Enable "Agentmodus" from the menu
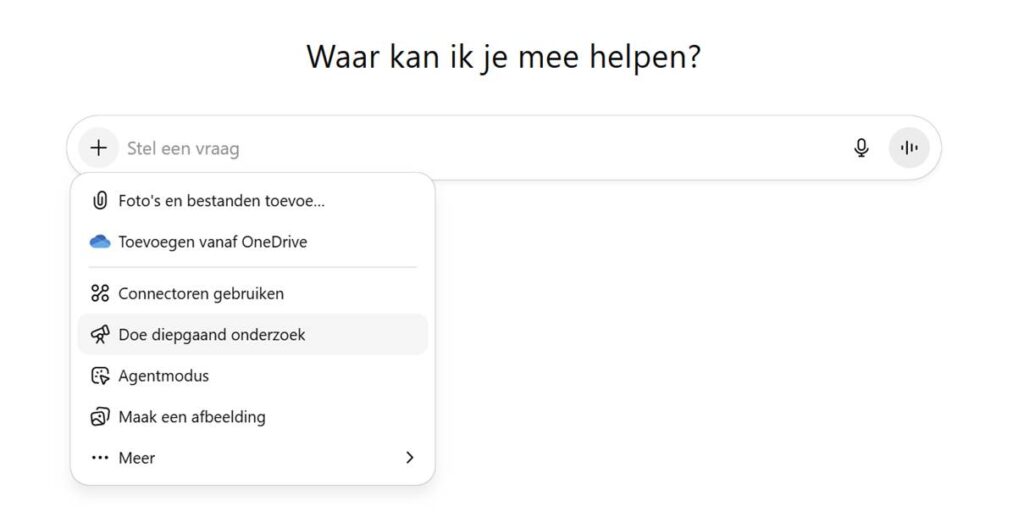This screenshot has height=529, width=1024. tap(163, 376)
